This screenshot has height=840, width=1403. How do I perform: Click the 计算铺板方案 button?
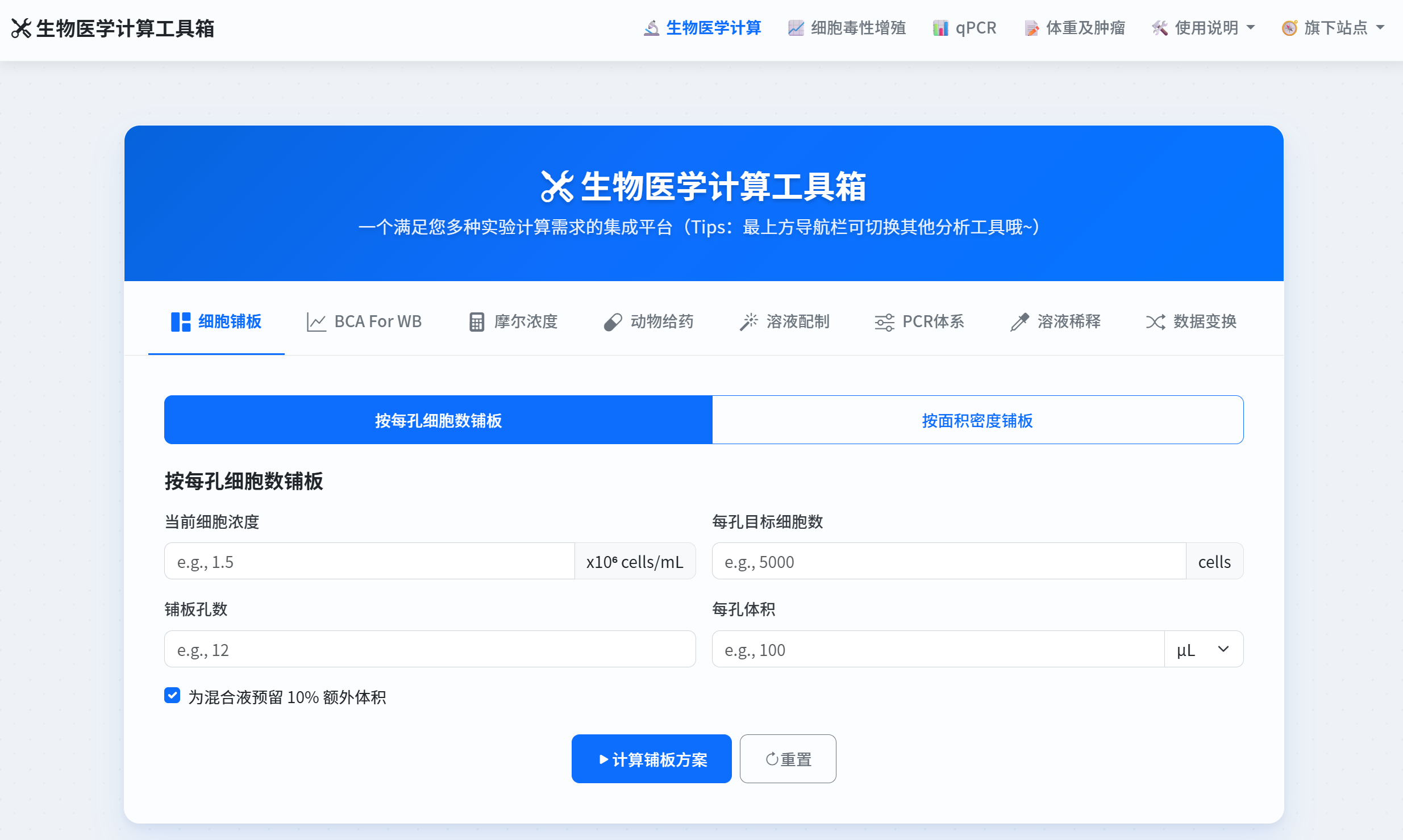651,759
